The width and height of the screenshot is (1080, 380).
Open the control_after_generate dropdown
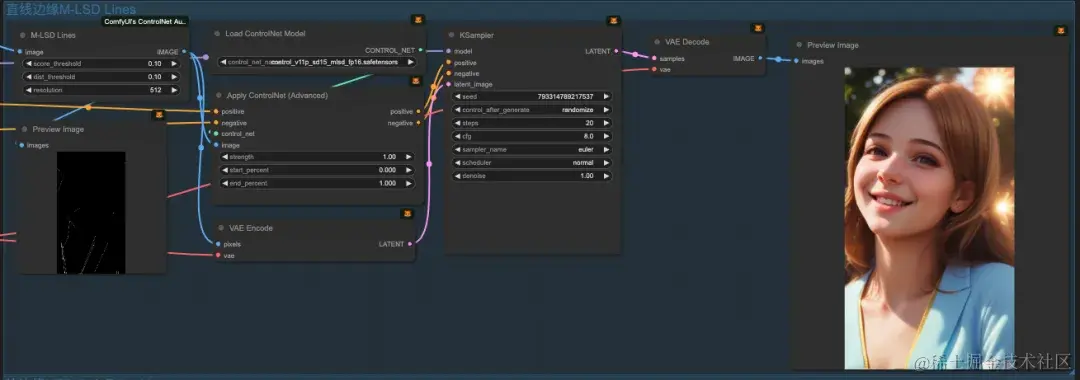[532, 109]
